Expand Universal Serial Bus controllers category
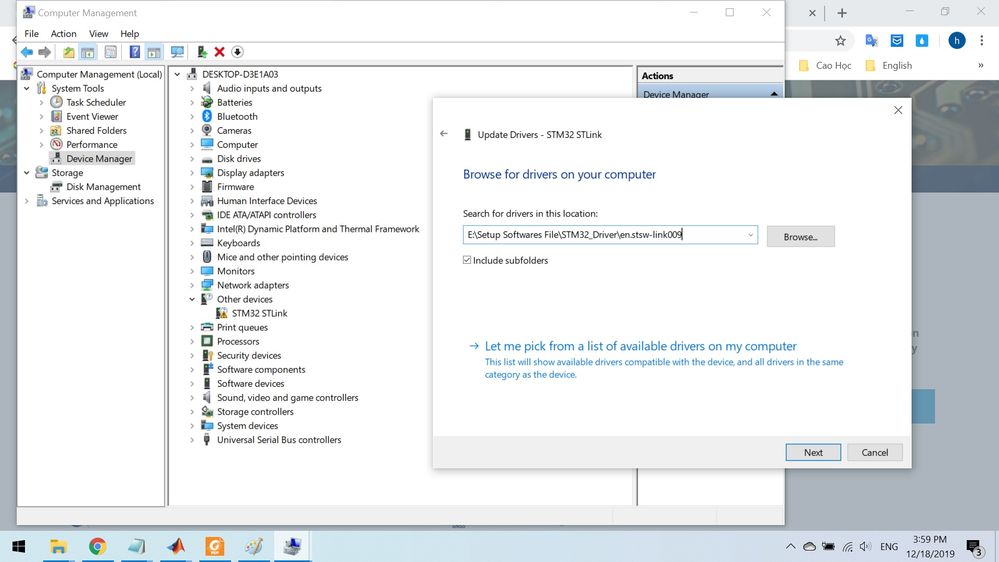The width and height of the screenshot is (999, 562). (192, 440)
